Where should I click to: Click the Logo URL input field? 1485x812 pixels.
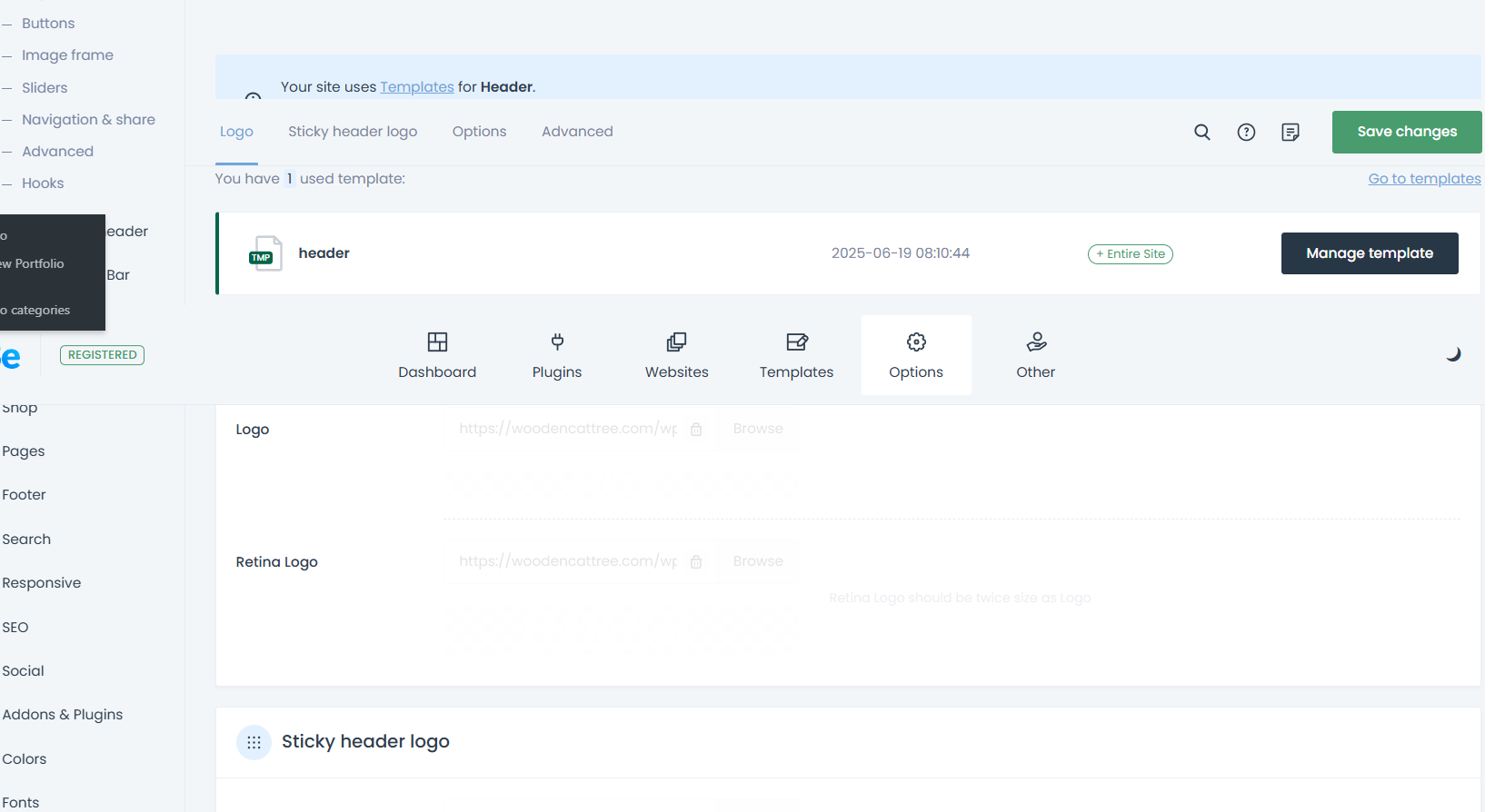pos(568,429)
